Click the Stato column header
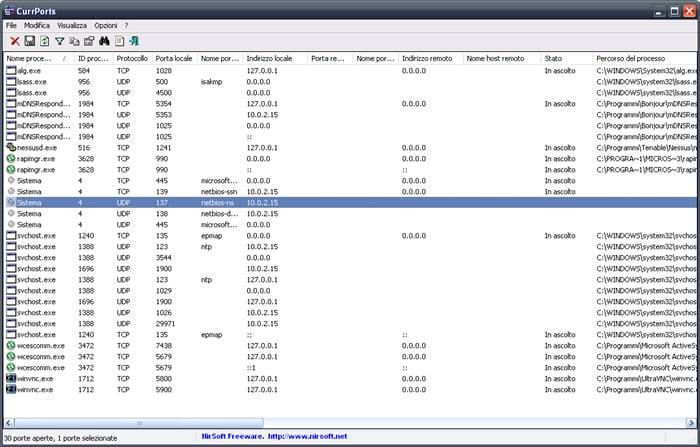Image resolution: width=700 pixels, height=447 pixels. point(565,59)
